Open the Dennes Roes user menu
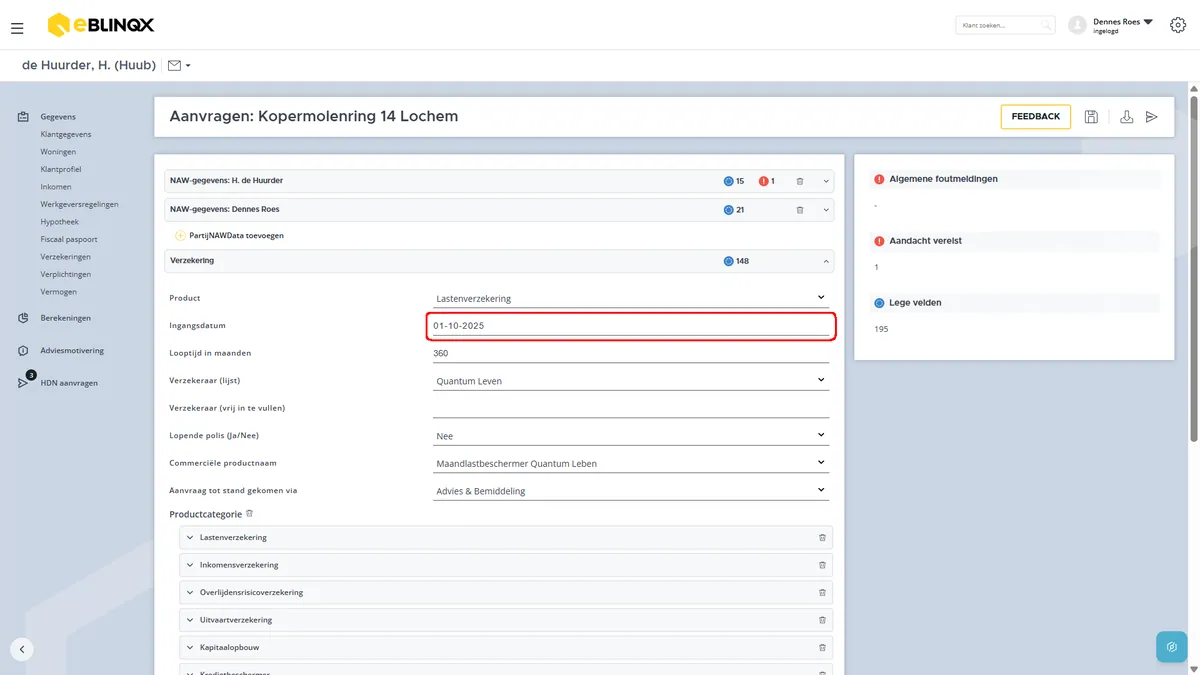The image size is (1200, 675). [x=1122, y=25]
